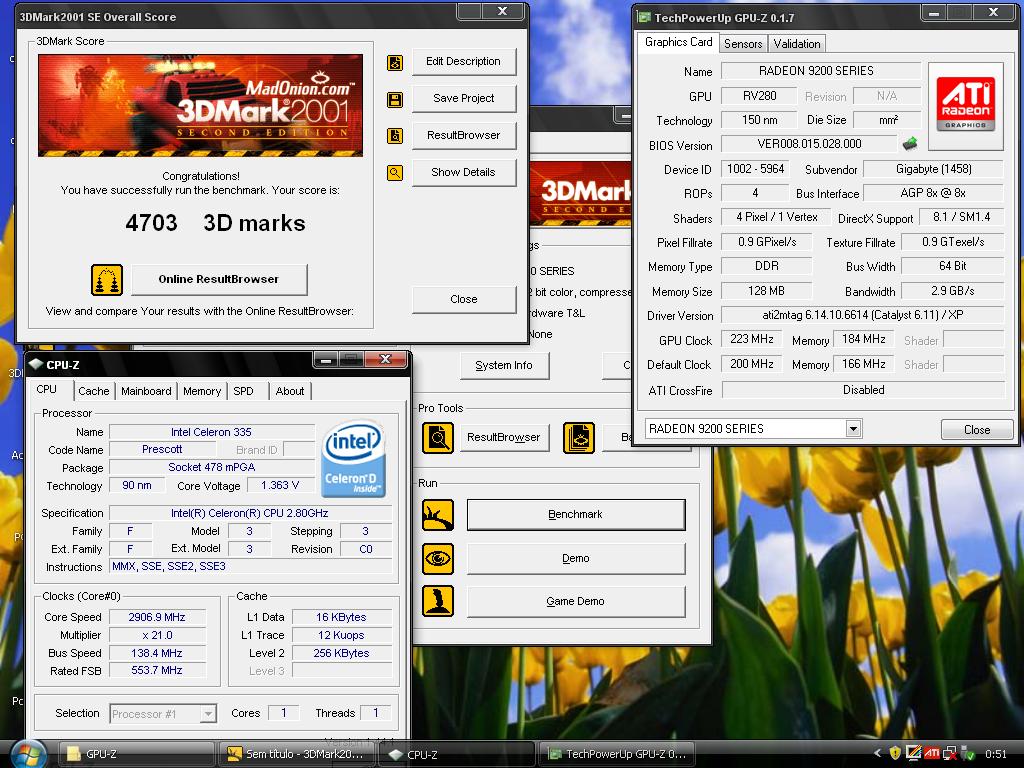
Task: Click the Core Speed value 2906.9 MHz
Action: point(157,617)
